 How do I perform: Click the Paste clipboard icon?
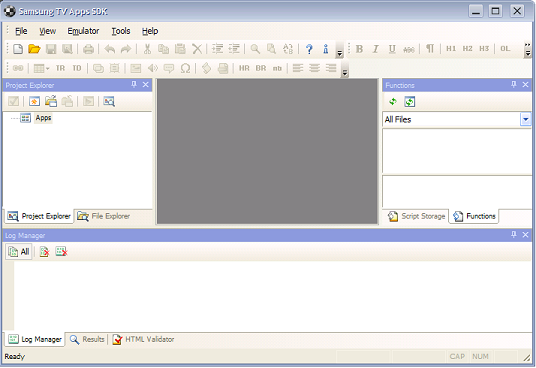tap(180, 49)
